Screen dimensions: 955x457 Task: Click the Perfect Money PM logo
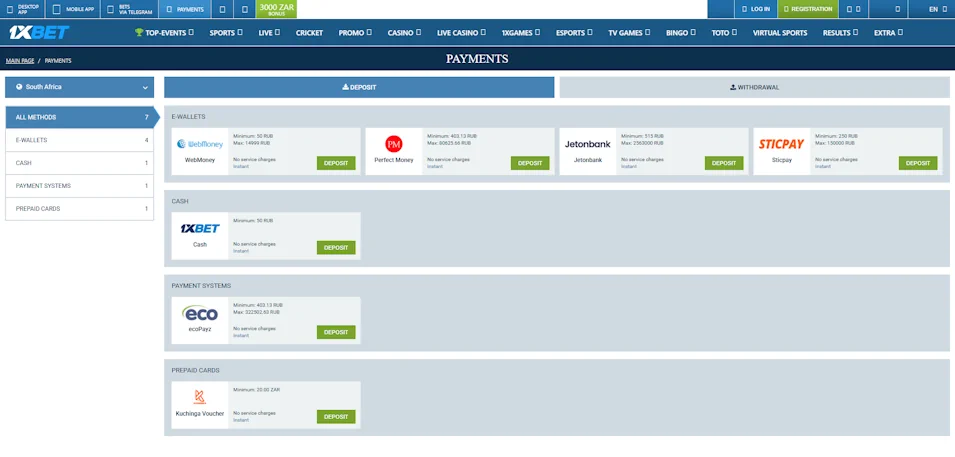(394, 144)
